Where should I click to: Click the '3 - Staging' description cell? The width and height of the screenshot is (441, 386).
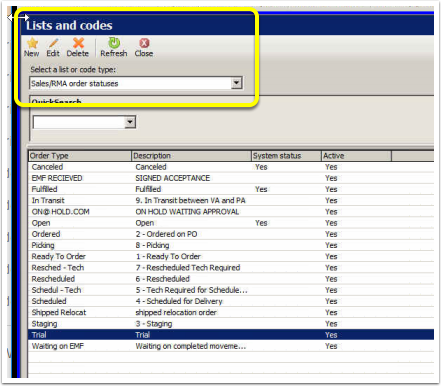154,324
